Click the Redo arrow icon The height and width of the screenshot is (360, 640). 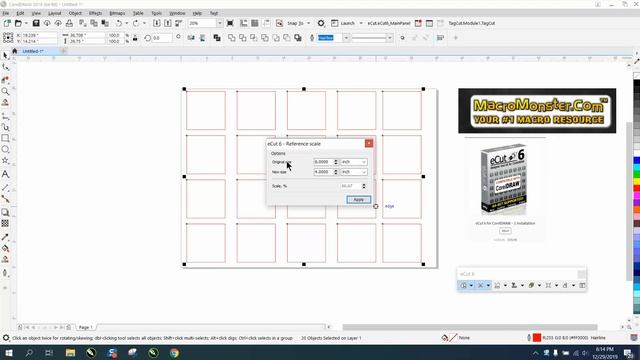(x=136, y=23)
